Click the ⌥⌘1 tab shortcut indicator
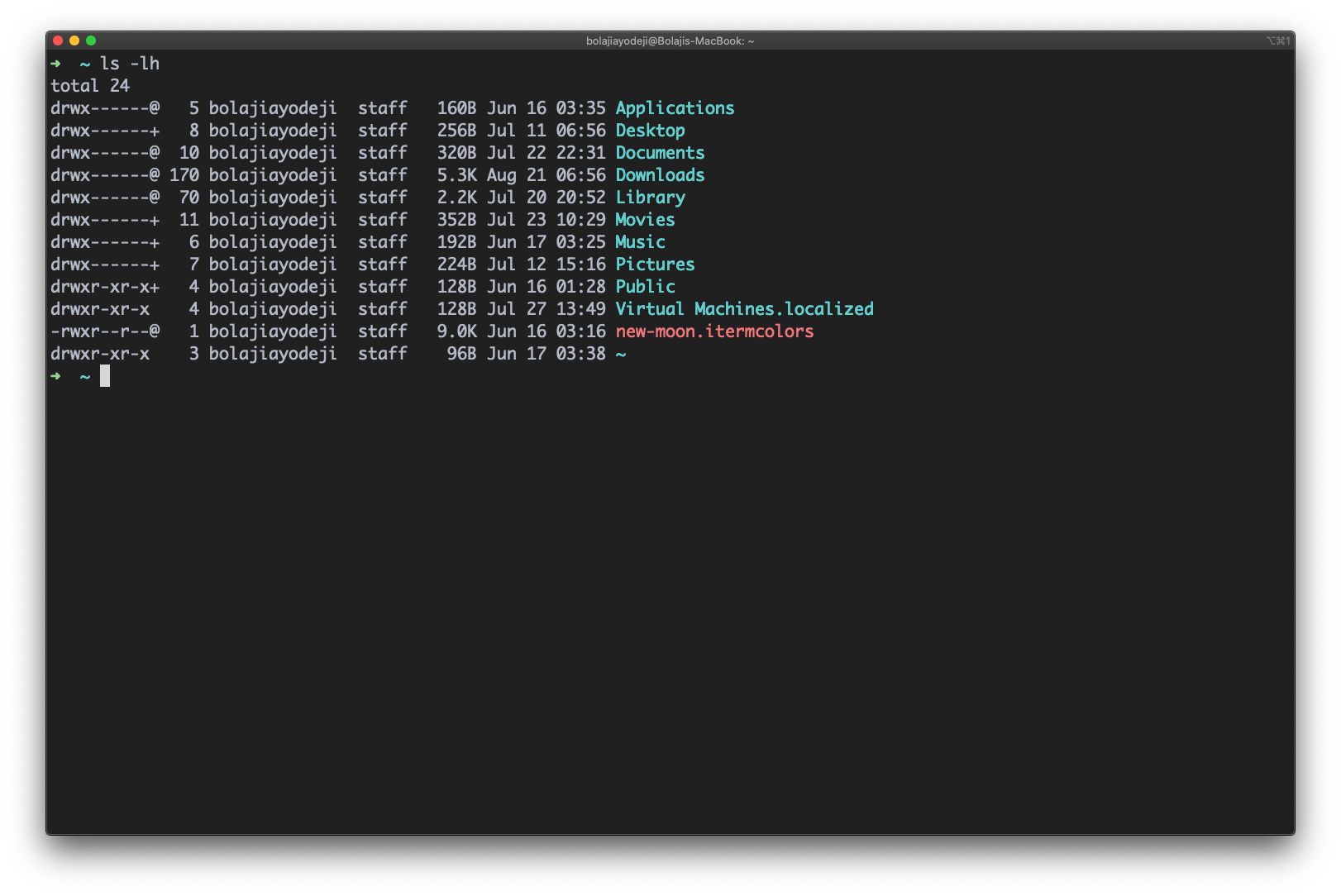 tap(1277, 39)
